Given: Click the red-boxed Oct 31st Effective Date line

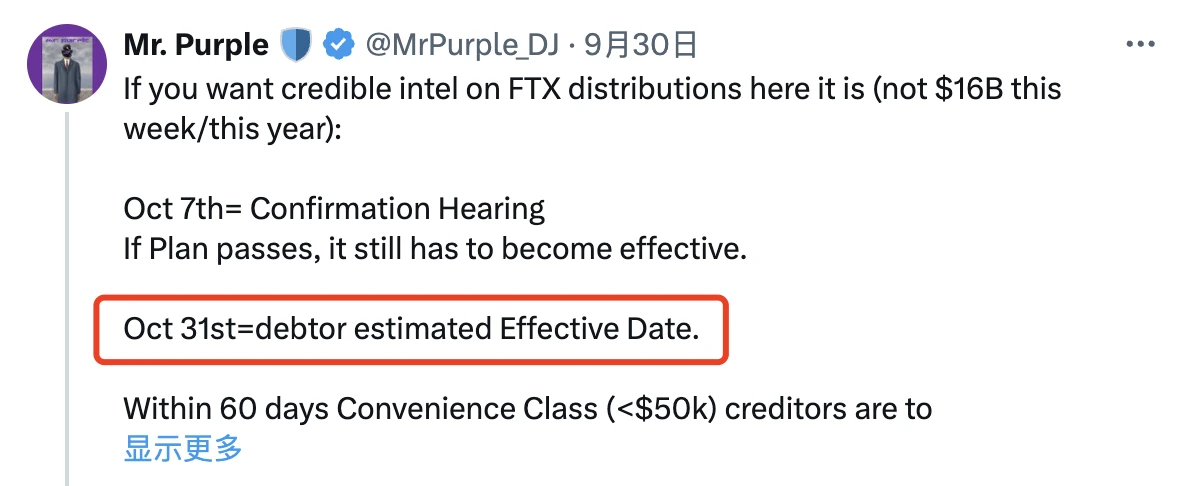Looking at the screenshot, I should (x=411, y=328).
